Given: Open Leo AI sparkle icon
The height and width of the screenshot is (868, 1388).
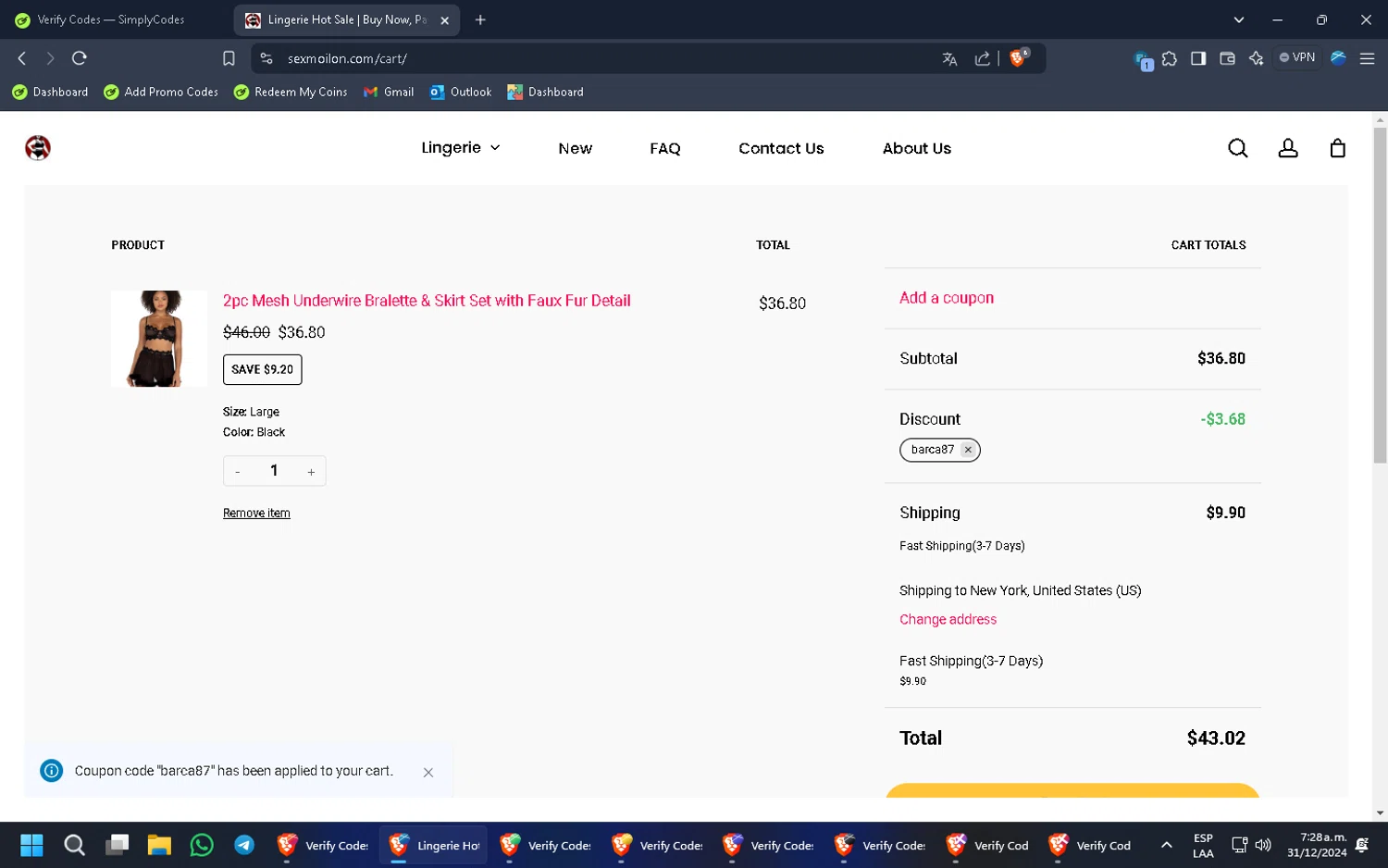Looking at the screenshot, I should (x=1256, y=58).
